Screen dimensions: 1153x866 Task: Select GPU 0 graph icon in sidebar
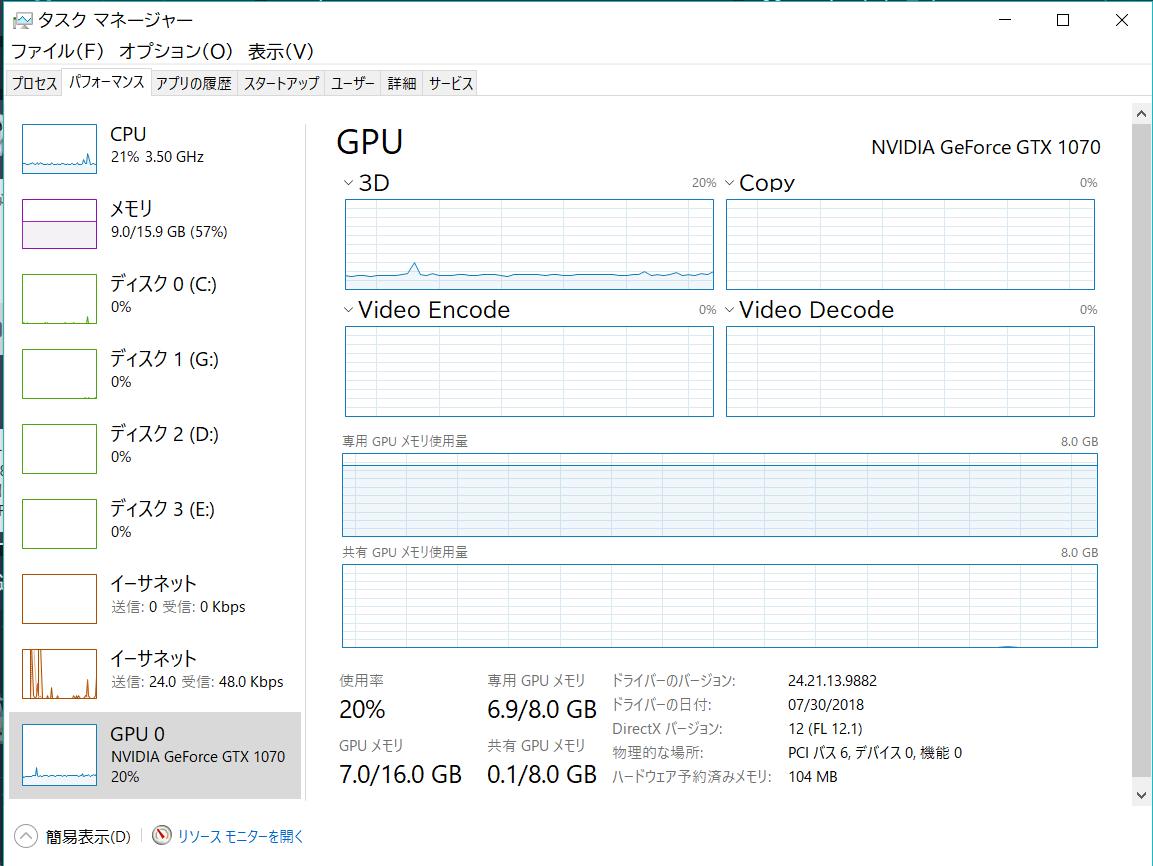(59, 755)
